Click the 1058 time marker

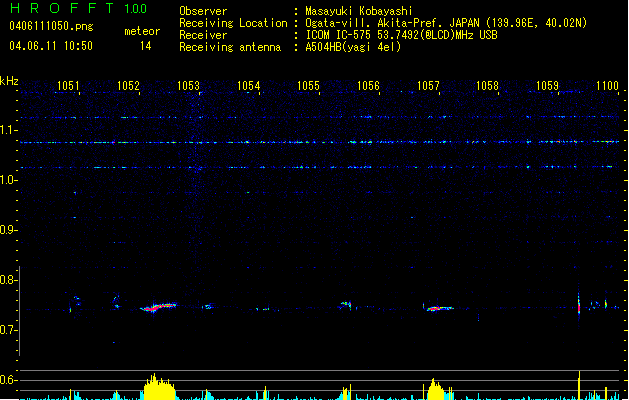(487, 85)
